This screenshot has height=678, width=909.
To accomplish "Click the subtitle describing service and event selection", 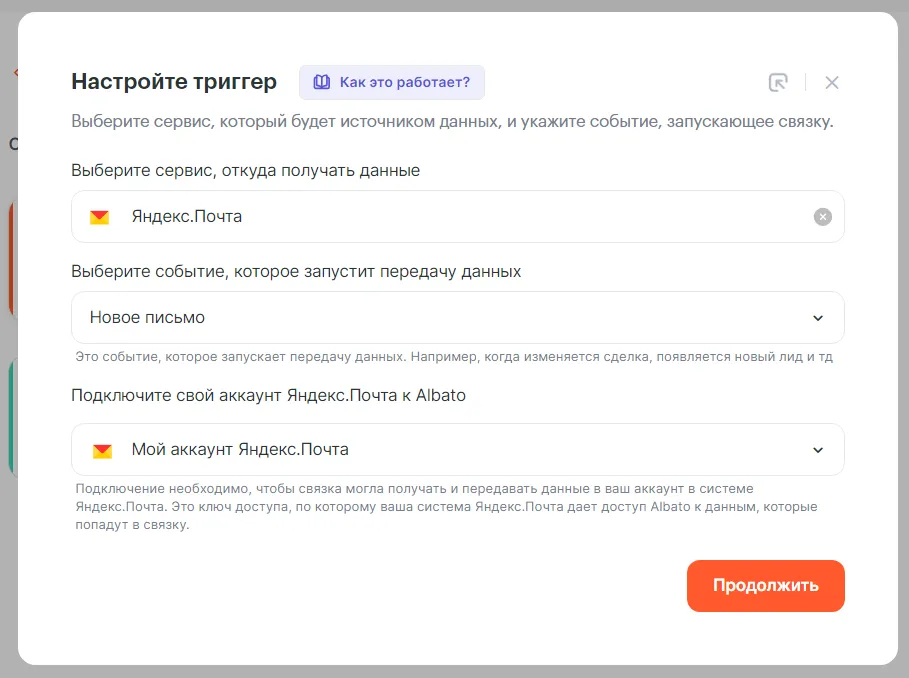I will 452,123.
